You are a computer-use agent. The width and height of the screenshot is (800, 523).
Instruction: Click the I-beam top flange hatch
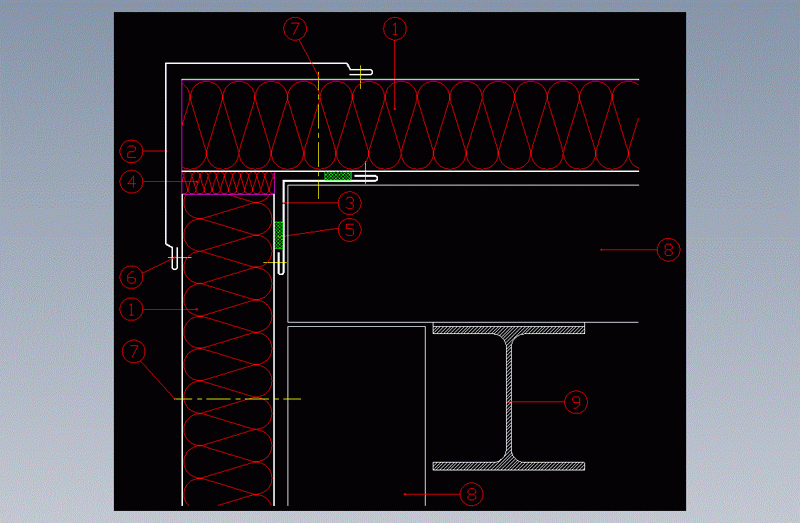[508, 328]
